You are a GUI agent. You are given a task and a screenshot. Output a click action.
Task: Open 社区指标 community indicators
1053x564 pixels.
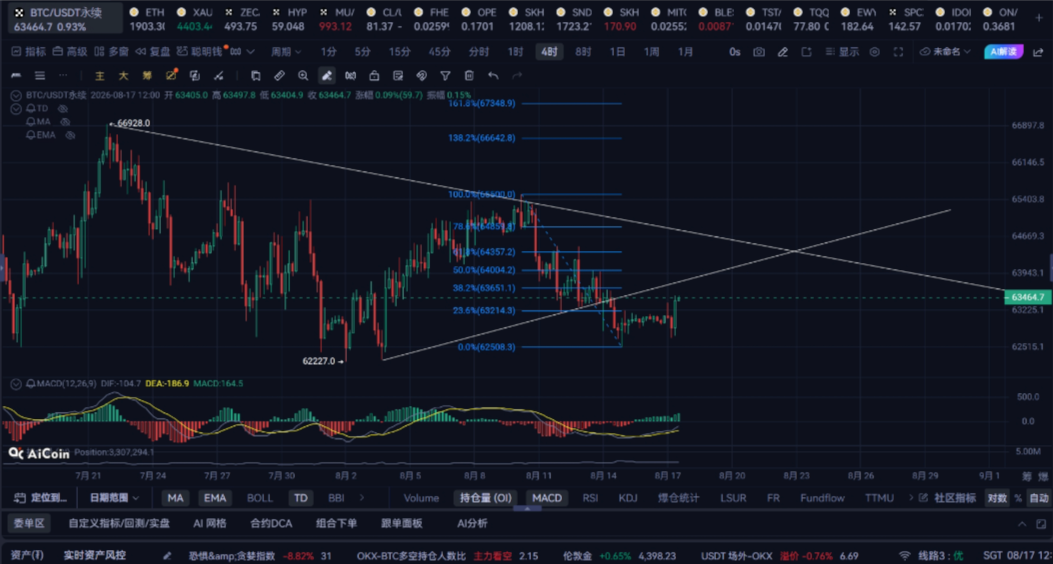coord(950,498)
